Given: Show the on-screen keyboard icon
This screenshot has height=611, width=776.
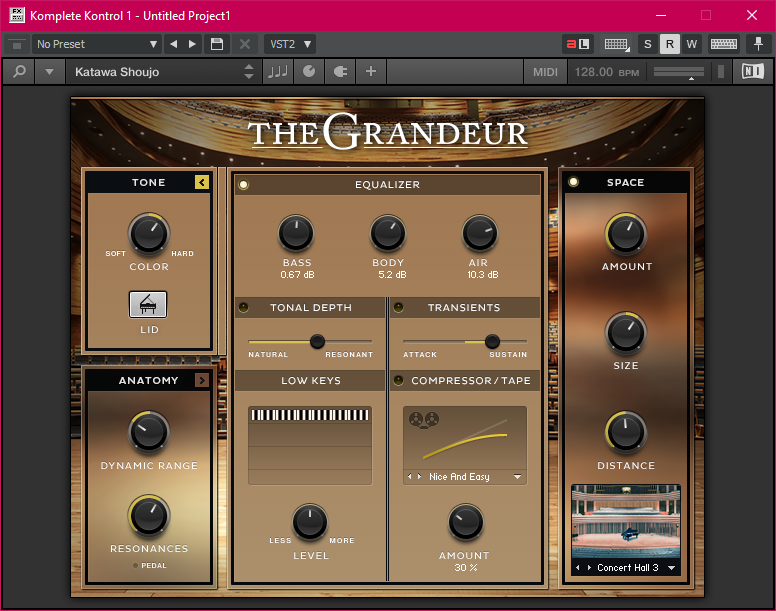Looking at the screenshot, I should pos(724,44).
